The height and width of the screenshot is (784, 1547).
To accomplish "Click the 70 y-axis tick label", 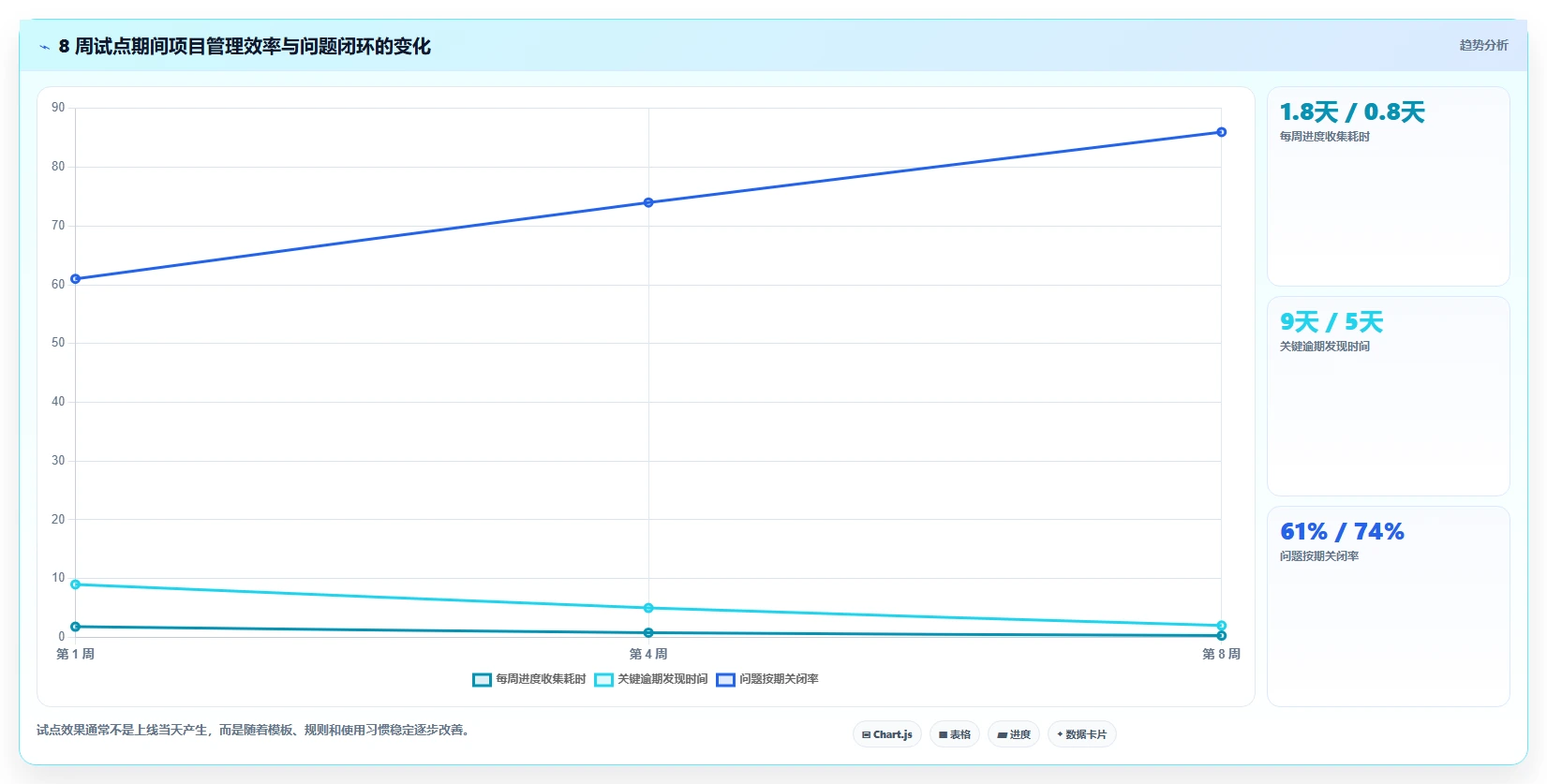I will 58,226.
